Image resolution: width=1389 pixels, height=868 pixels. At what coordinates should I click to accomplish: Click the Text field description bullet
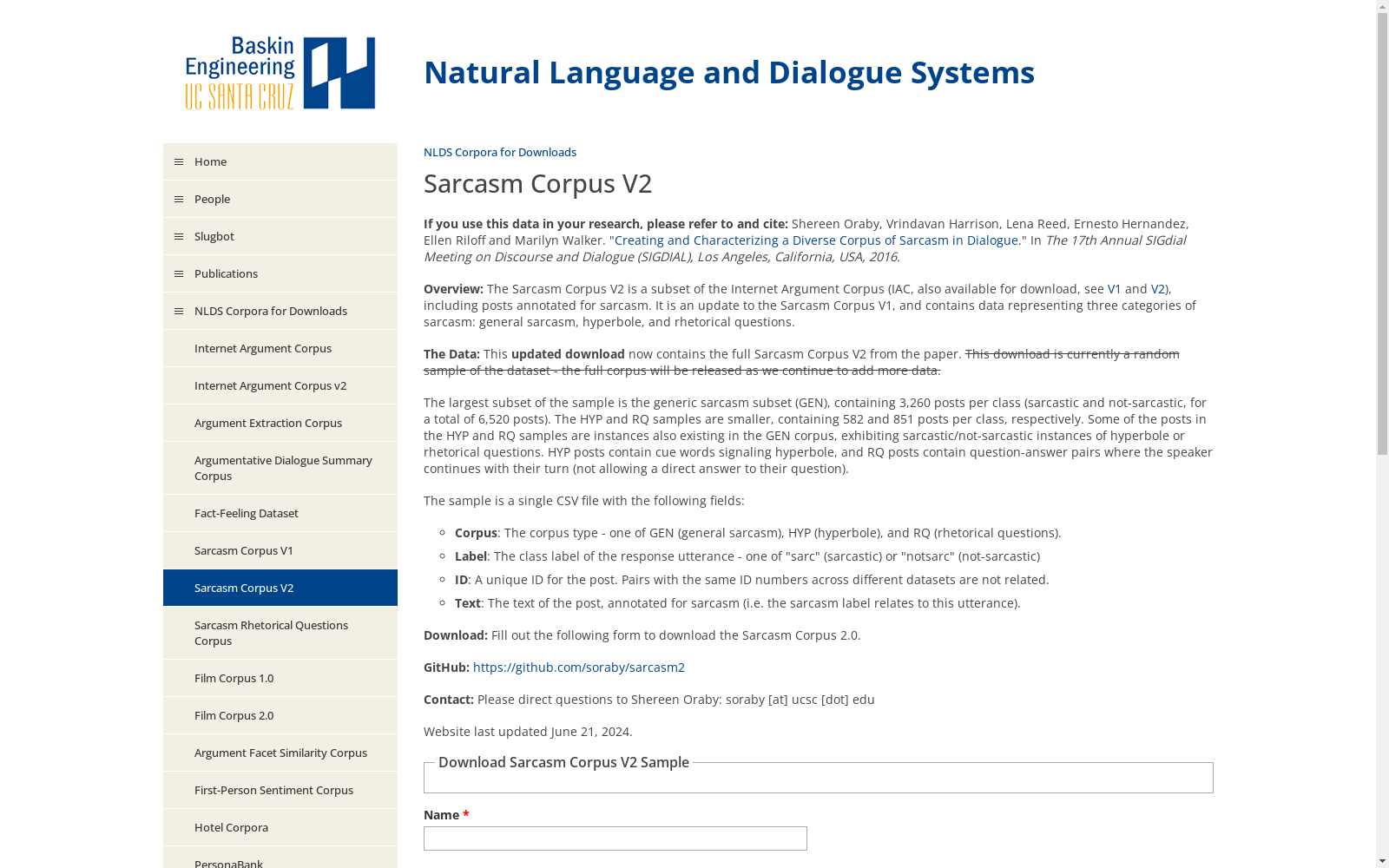[x=738, y=603]
